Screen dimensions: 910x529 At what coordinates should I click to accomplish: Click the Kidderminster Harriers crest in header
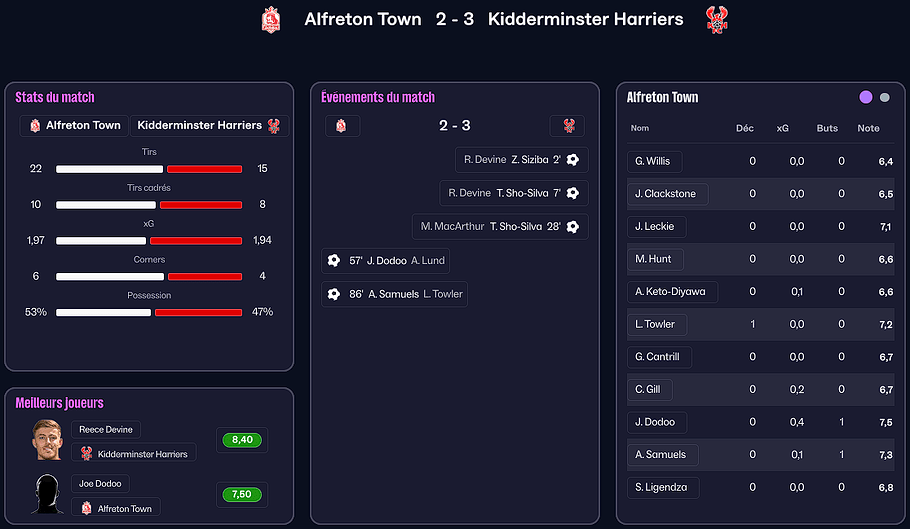point(716,20)
